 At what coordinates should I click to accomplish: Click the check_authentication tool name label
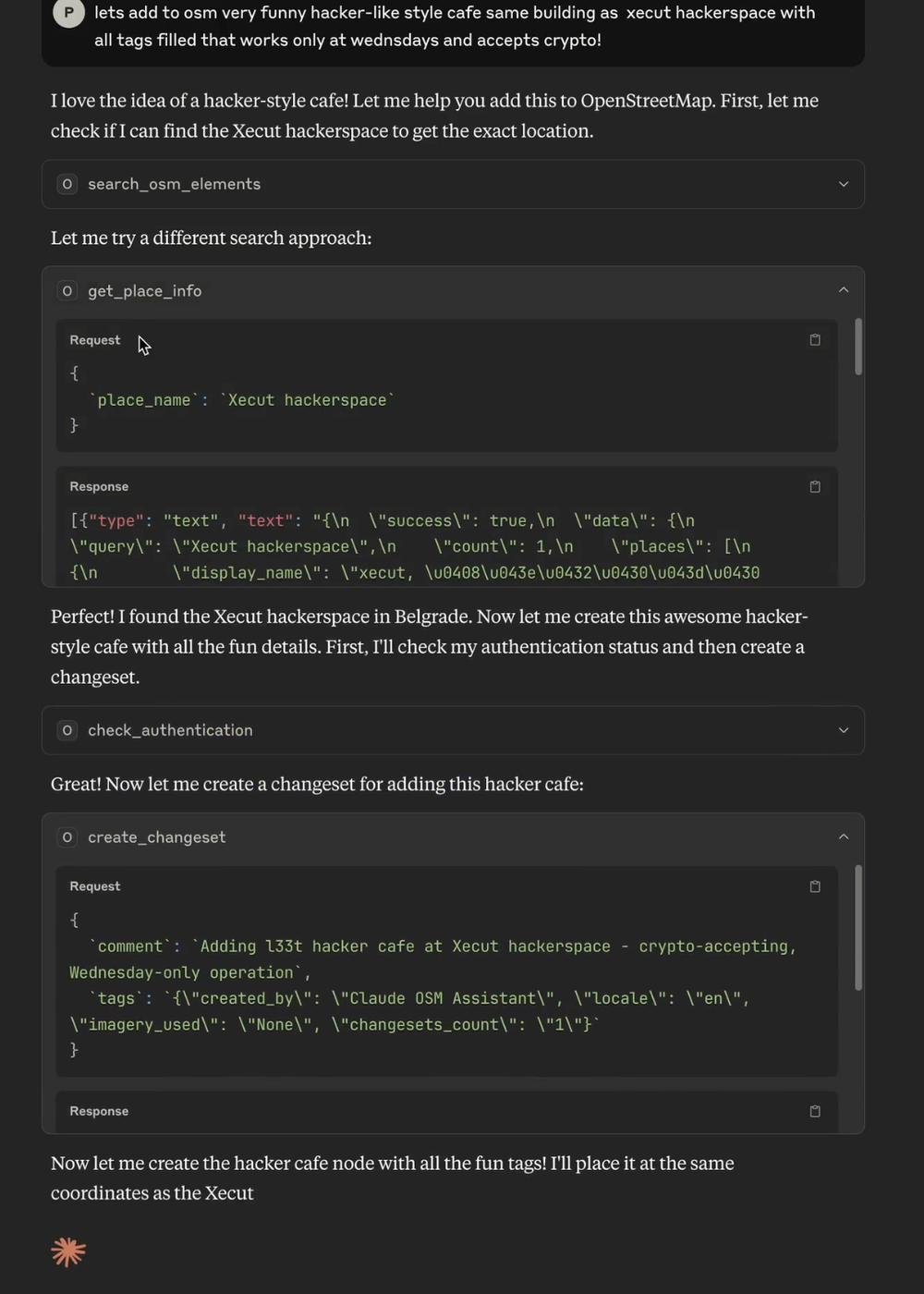[170, 730]
